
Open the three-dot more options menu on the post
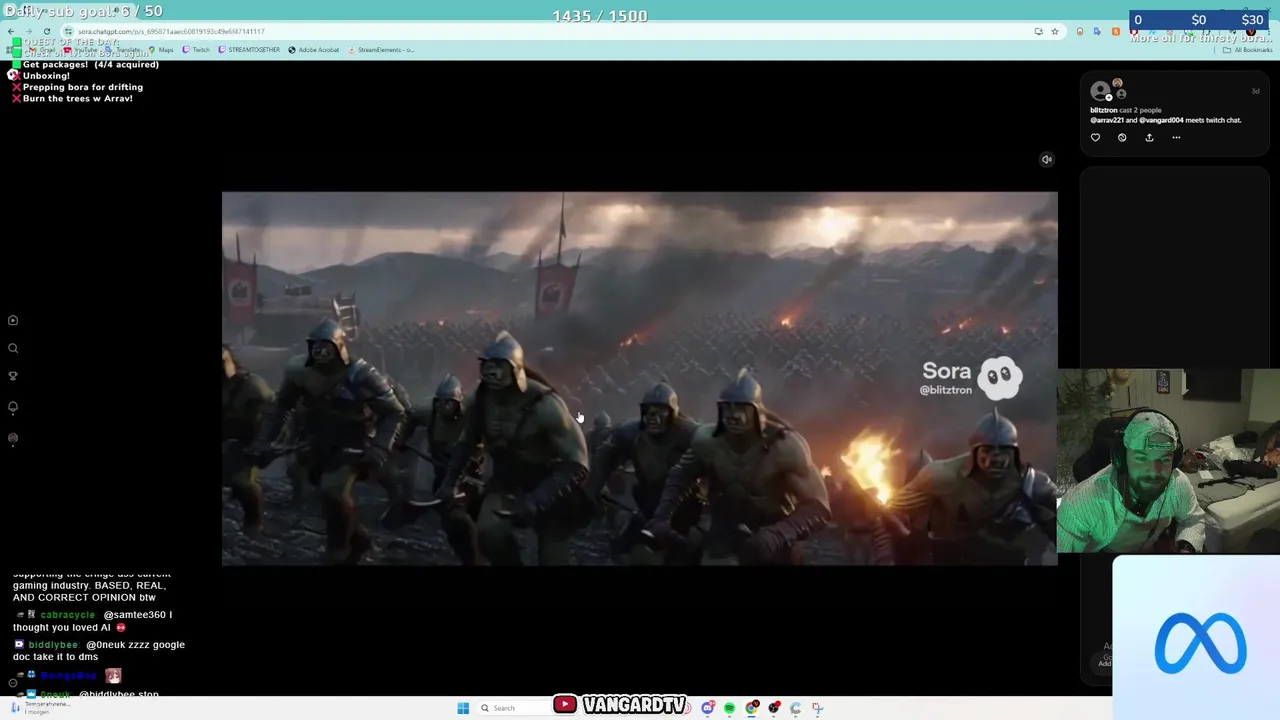pos(1176,137)
